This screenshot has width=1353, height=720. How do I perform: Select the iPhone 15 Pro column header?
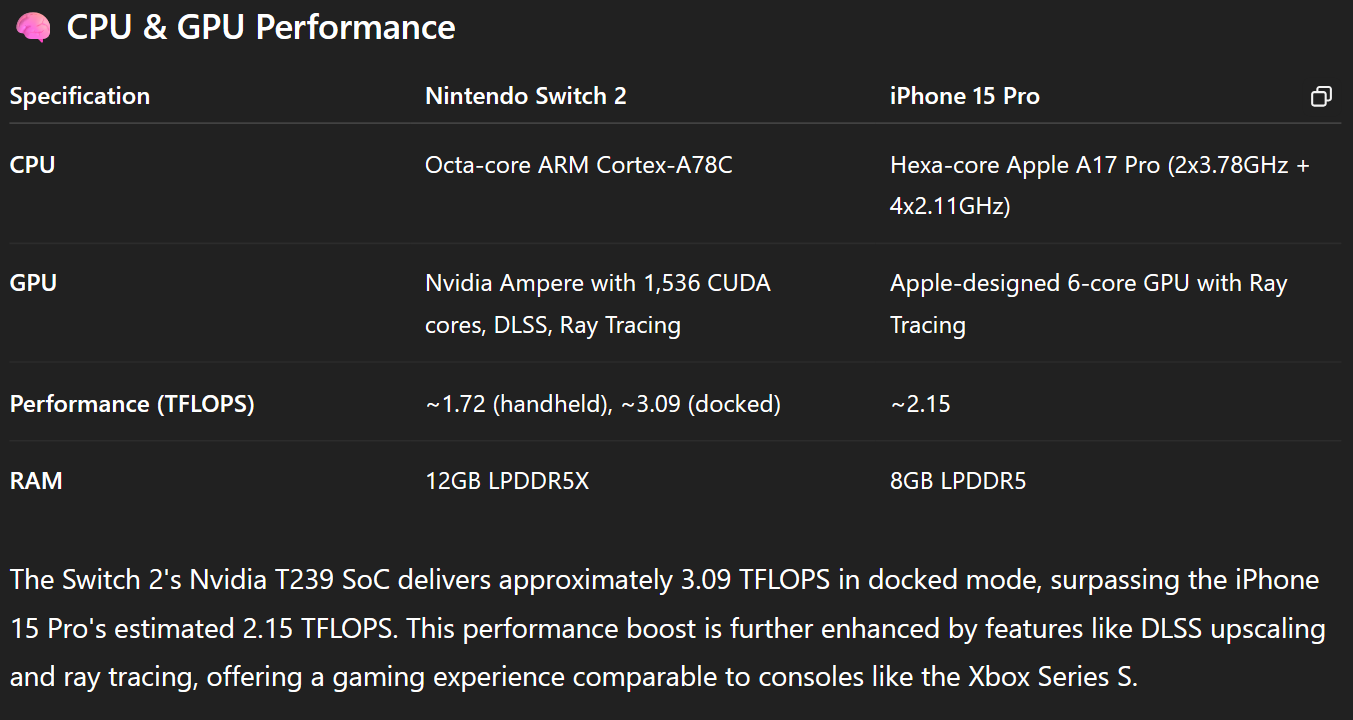pos(965,96)
